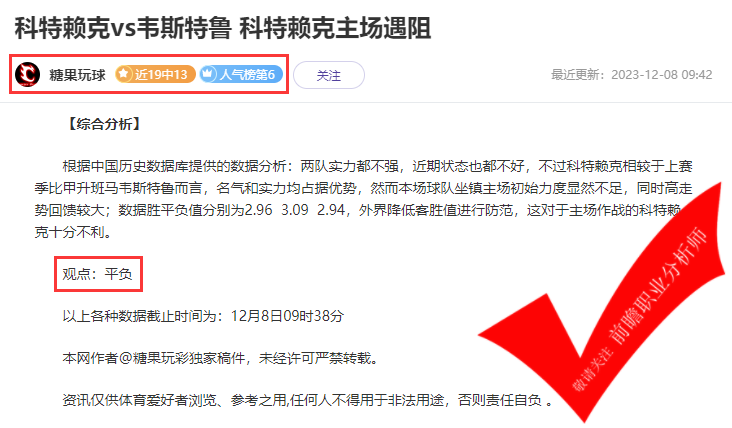Follow the author with 关注 button
This screenshot has height=428, width=732.
click(x=329, y=75)
